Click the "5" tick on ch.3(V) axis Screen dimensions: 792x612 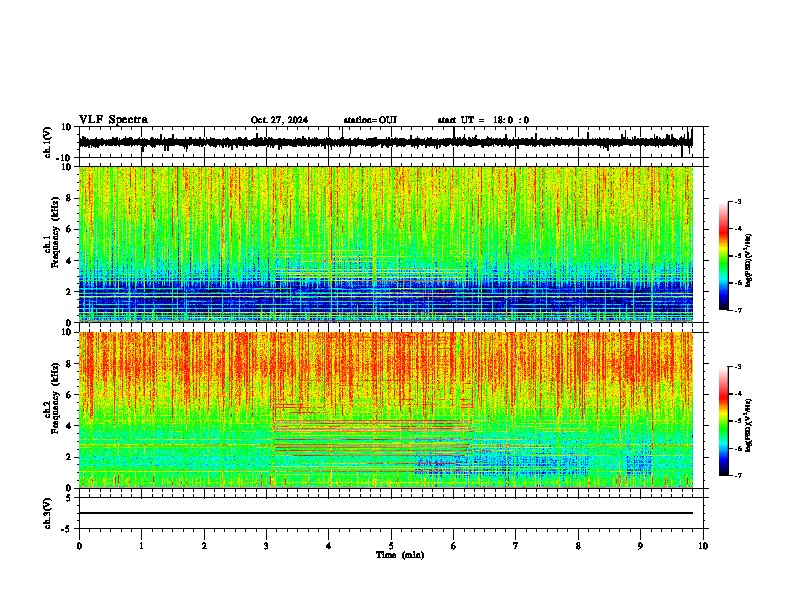pyautogui.click(x=69, y=497)
